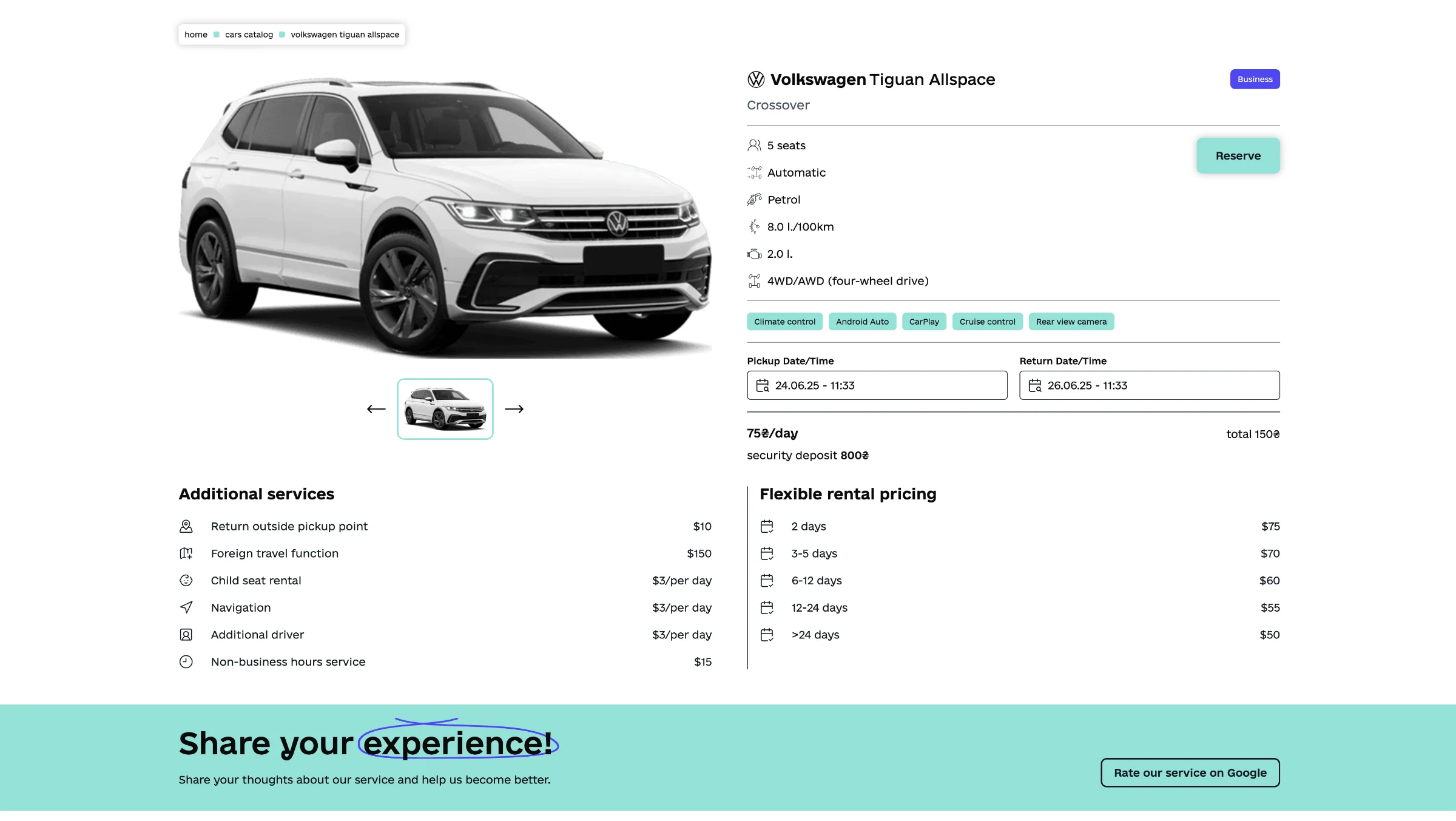Click the calendar icon beside 6-12 days
The height and width of the screenshot is (821, 1456).
[x=767, y=581]
